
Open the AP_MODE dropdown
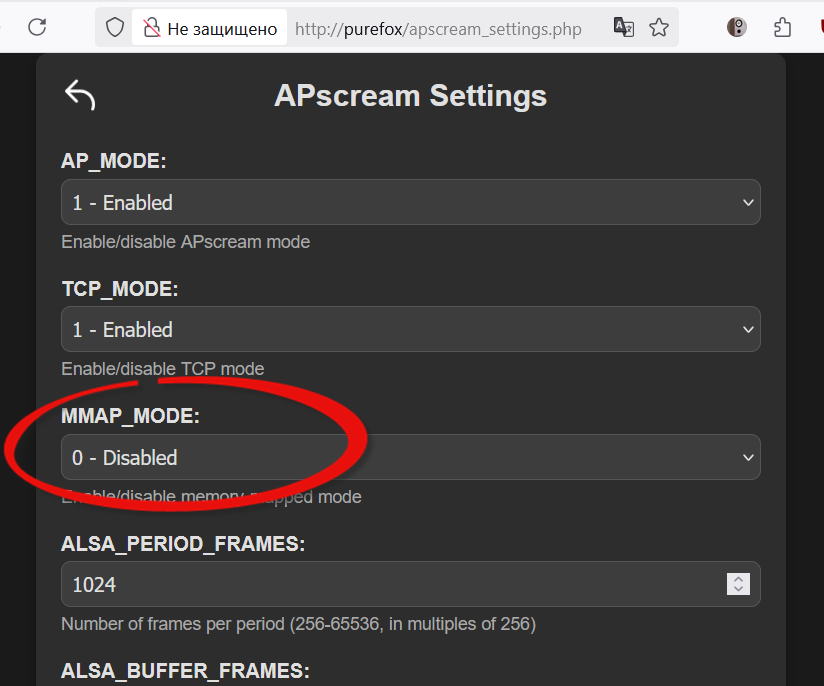click(x=410, y=202)
